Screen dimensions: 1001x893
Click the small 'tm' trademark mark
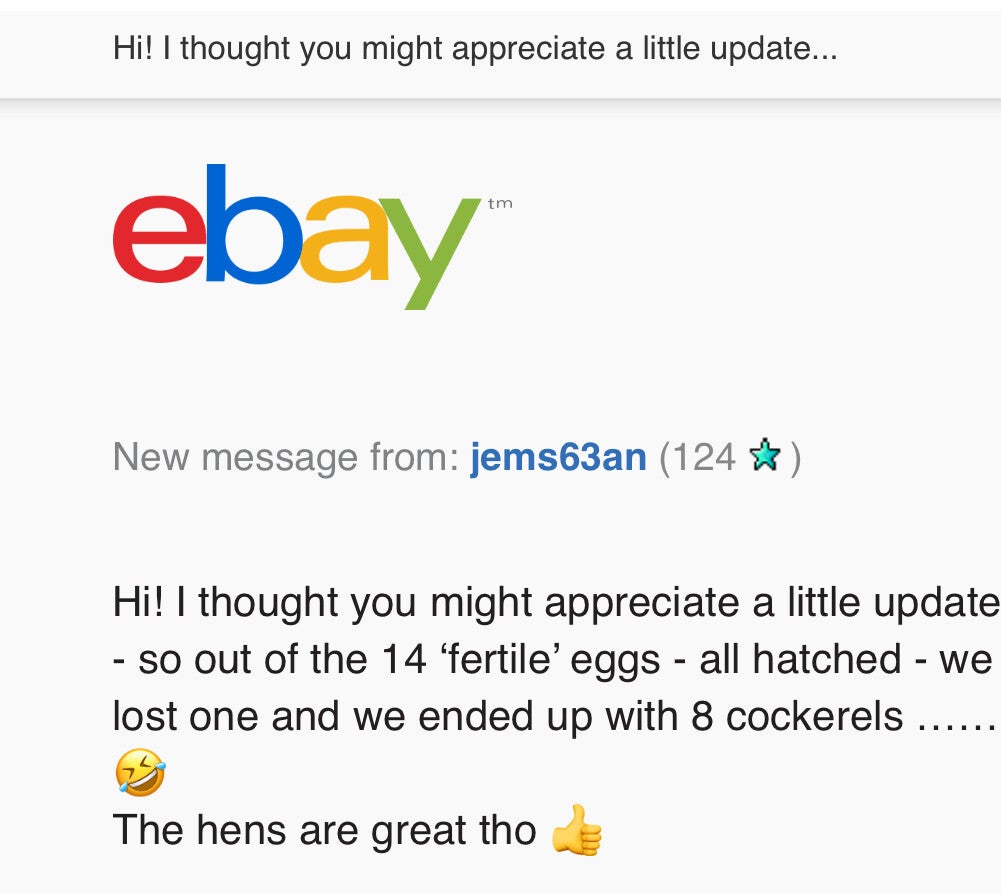[x=500, y=204]
